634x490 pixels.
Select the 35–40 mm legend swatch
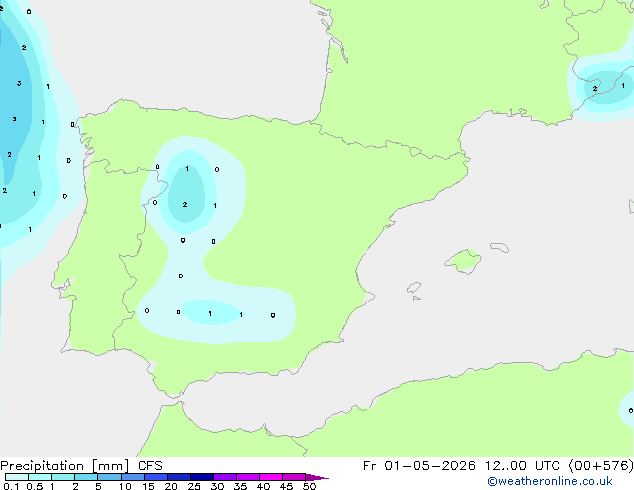(x=248, y=477)
